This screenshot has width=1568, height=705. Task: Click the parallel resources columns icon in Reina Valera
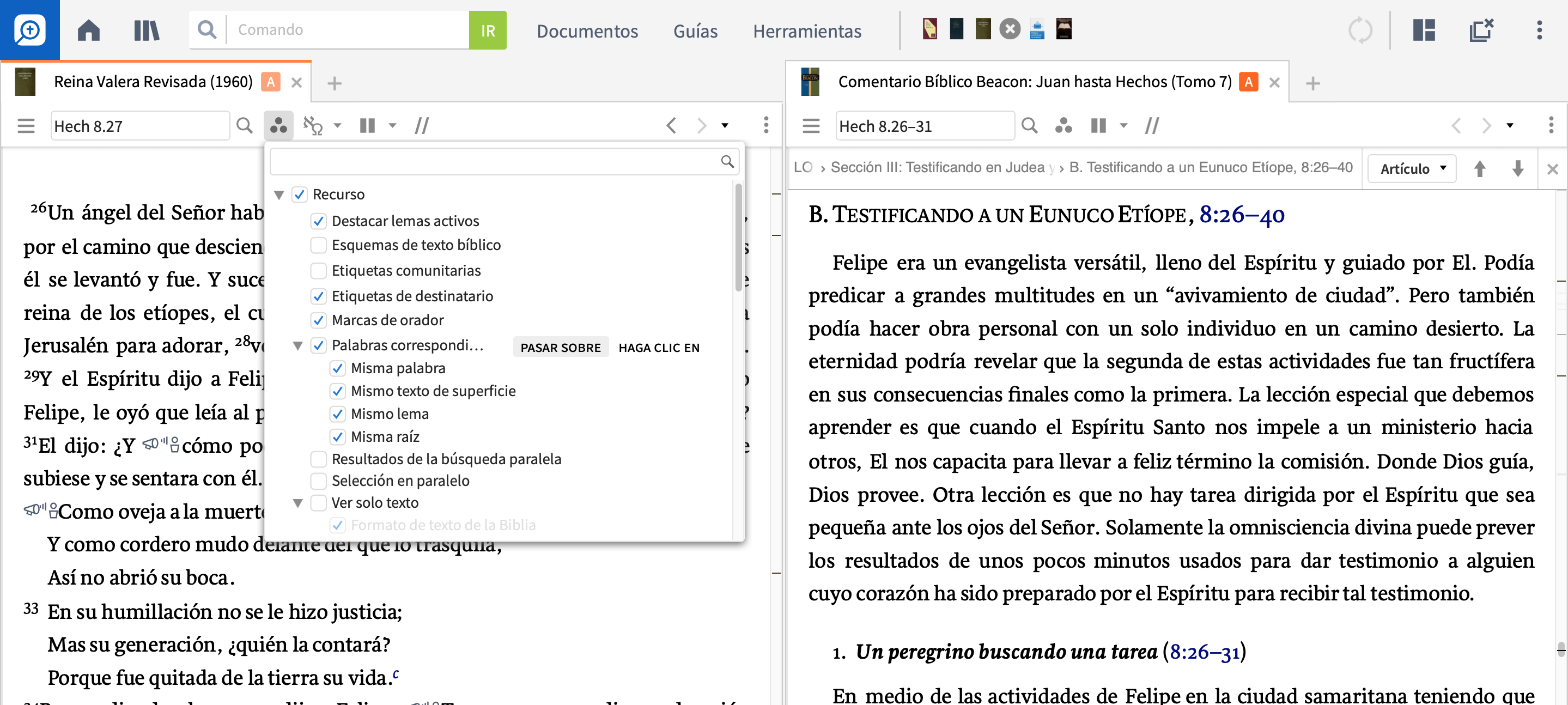click(x=368, y=126)
